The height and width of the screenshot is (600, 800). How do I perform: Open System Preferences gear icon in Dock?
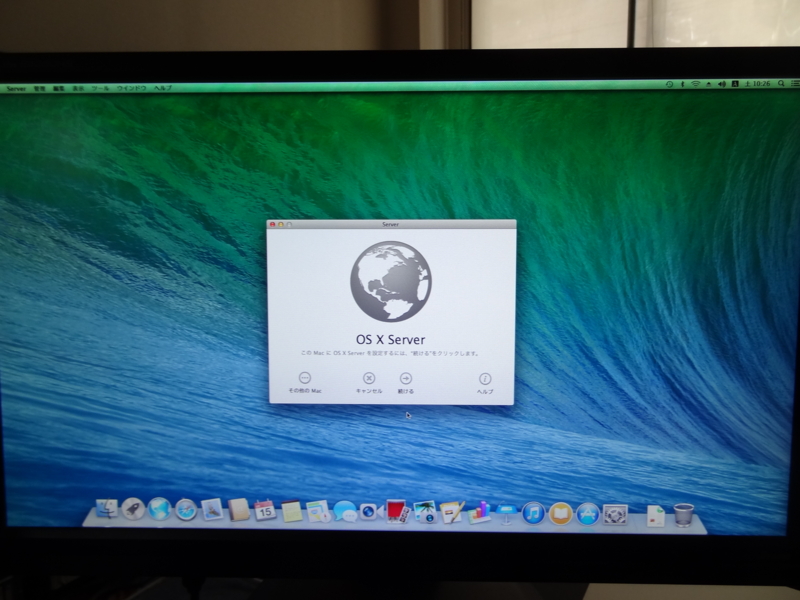click(615, 515)
